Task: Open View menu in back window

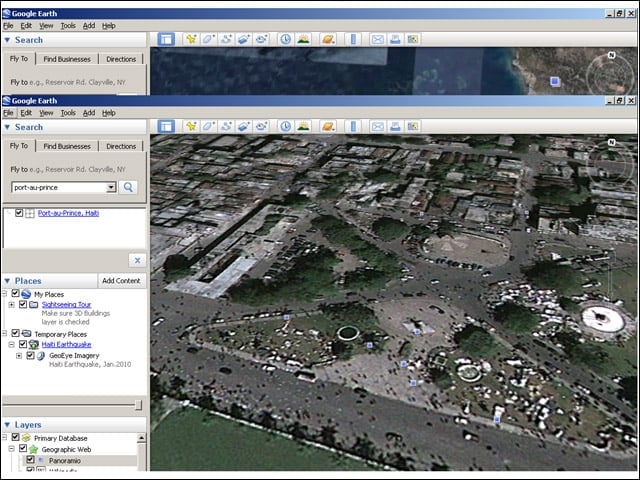Action: [x=46, y=26]
